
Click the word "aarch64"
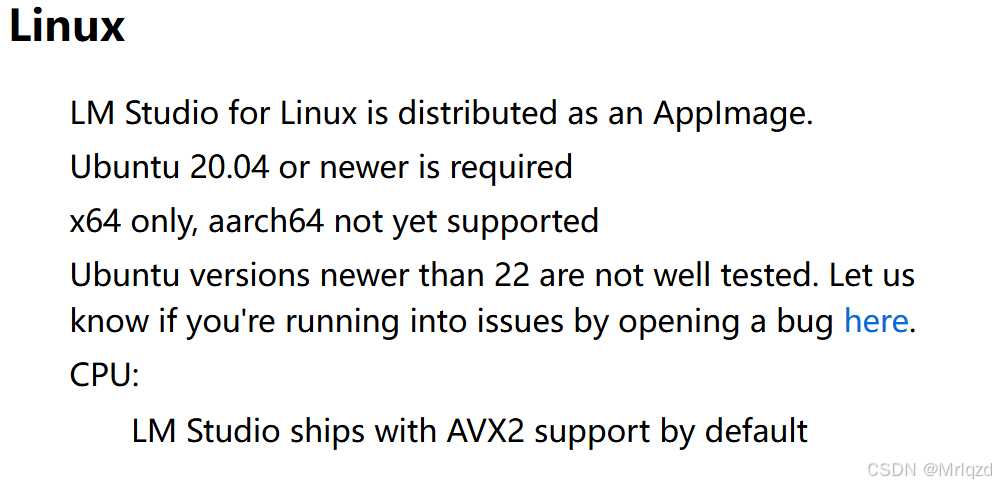pos(266,220)
